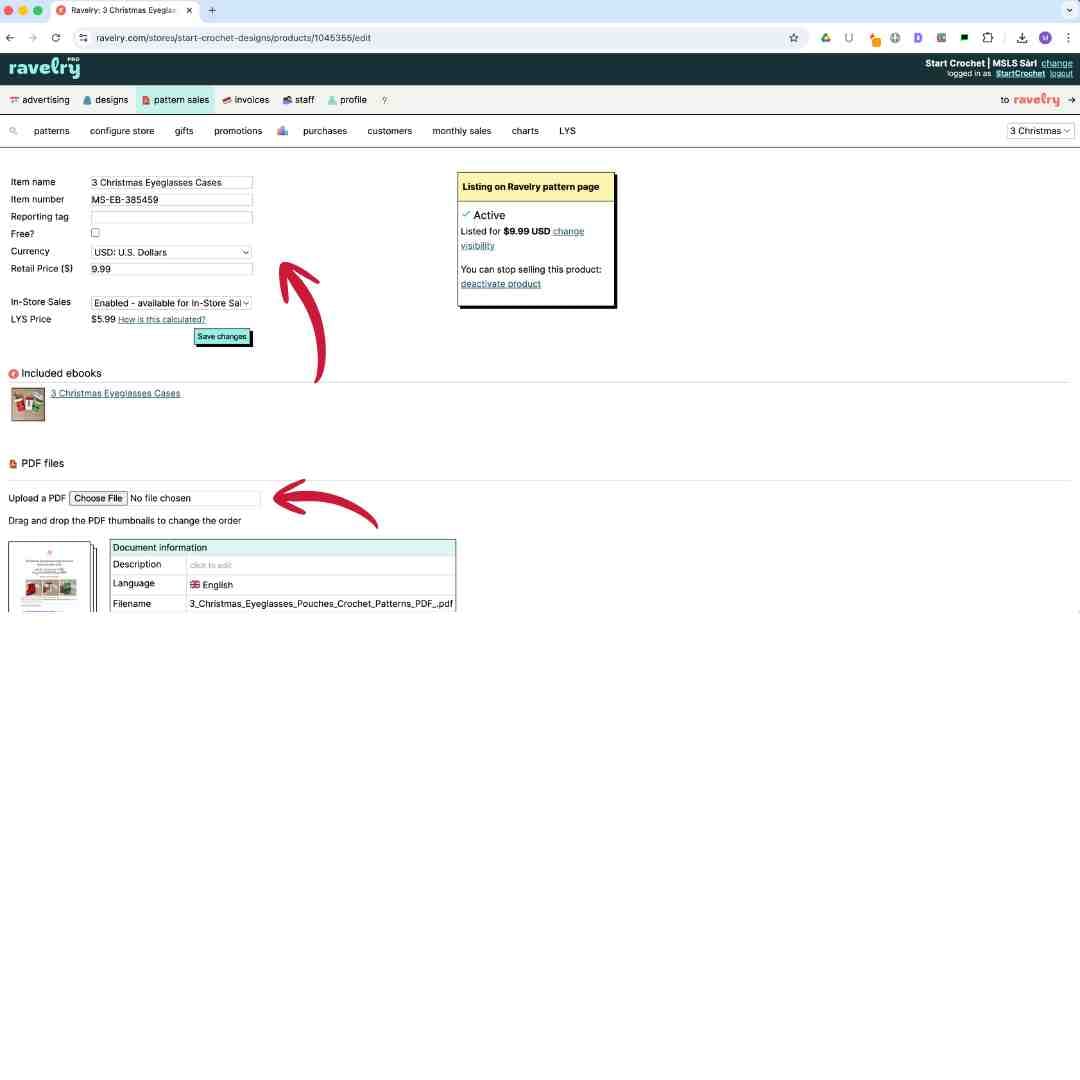Open the monthly sales tab
This screenshot has width=1080, height=1080.
[461, 130]
